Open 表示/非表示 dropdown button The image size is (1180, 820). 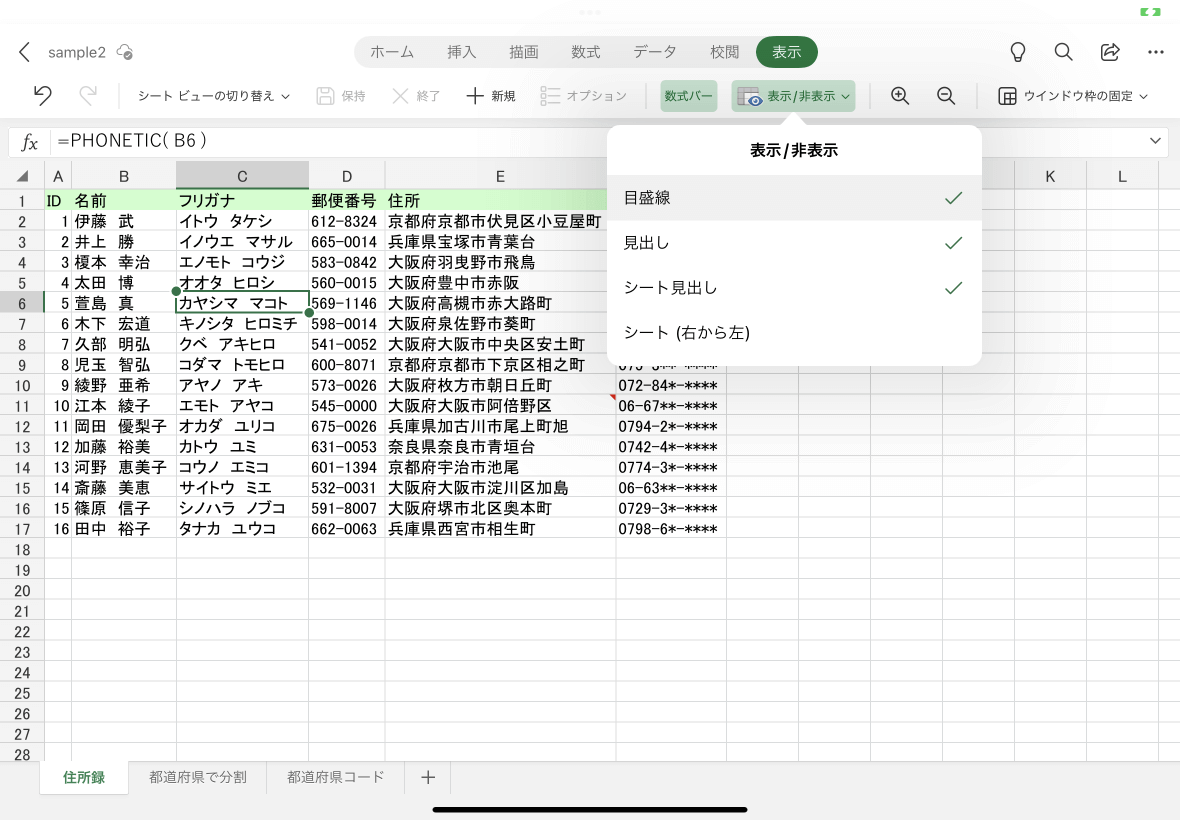coord(793,96)
